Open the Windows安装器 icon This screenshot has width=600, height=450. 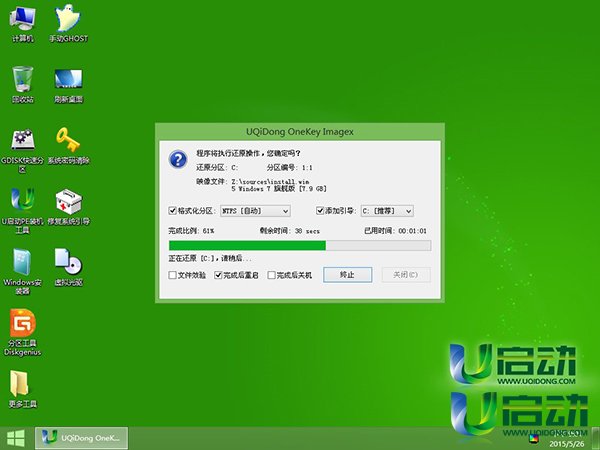click(23, 271)
